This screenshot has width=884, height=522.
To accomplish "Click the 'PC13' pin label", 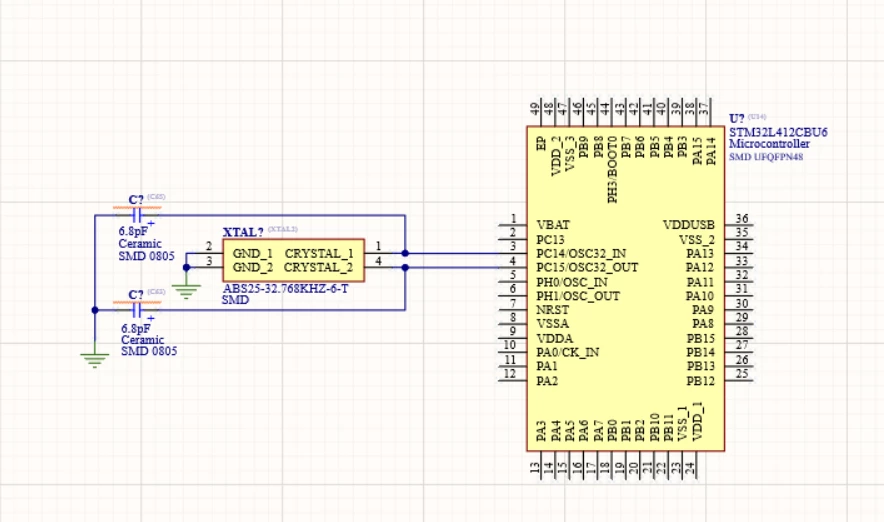I will 550,240.
